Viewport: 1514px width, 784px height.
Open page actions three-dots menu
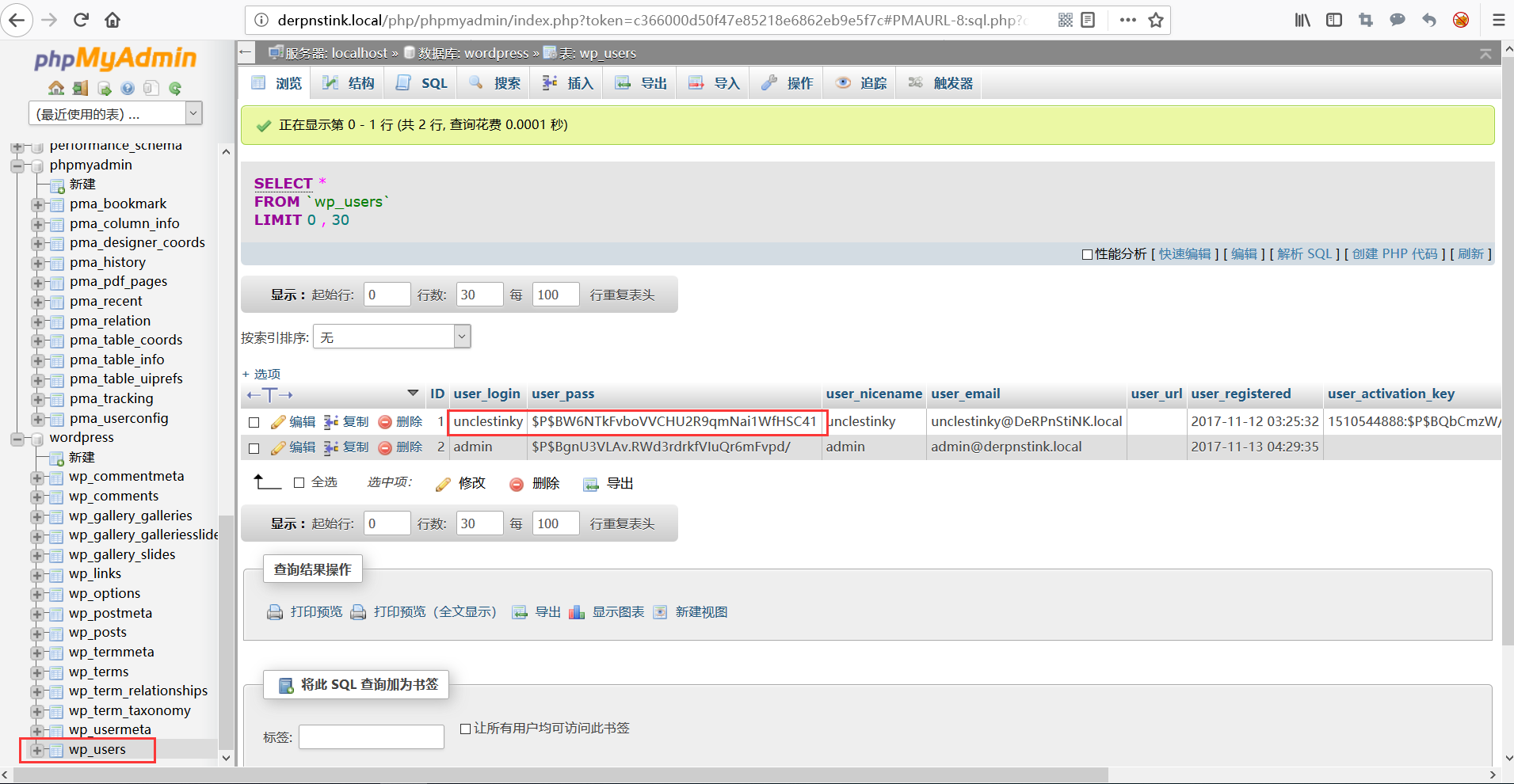1128,20
